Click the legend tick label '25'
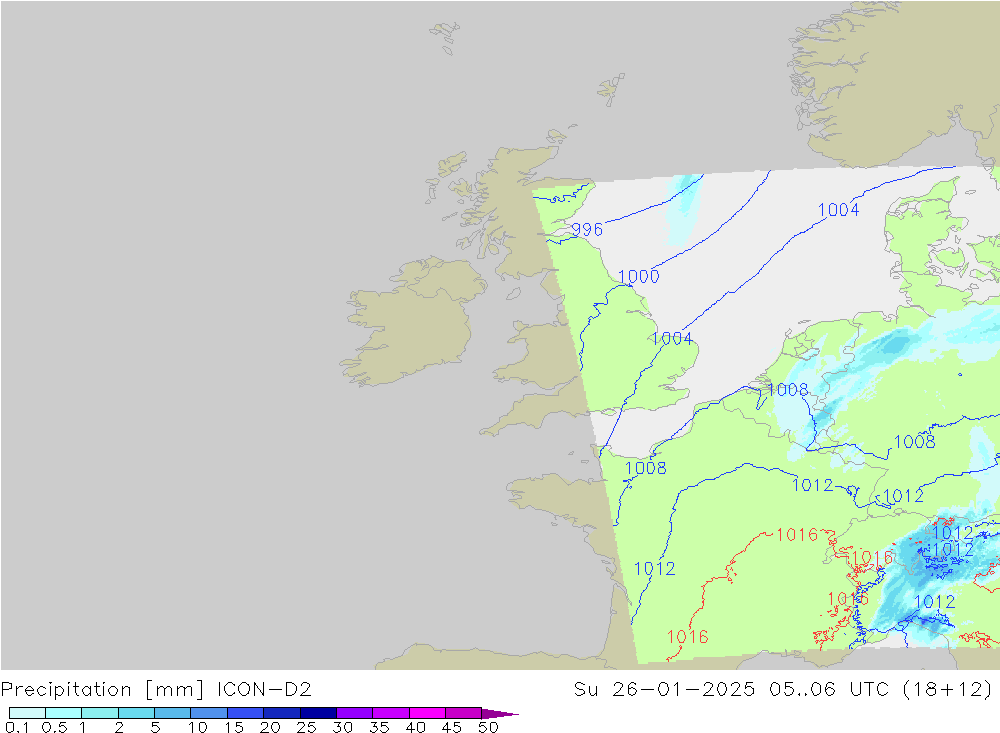The height and width of the screenshot is (733, 1000). [306, 727]
